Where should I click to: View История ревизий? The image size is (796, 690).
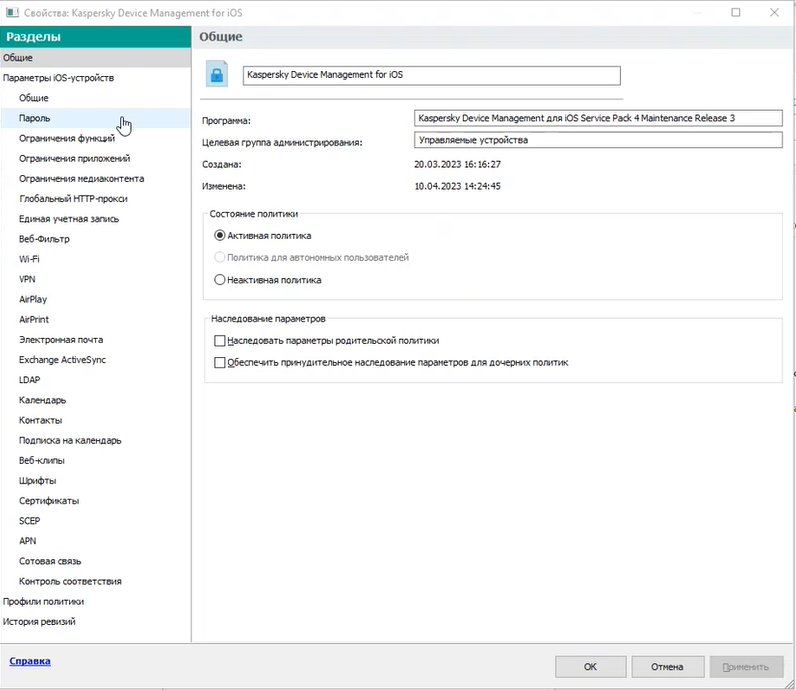click(x=95, y=621)
